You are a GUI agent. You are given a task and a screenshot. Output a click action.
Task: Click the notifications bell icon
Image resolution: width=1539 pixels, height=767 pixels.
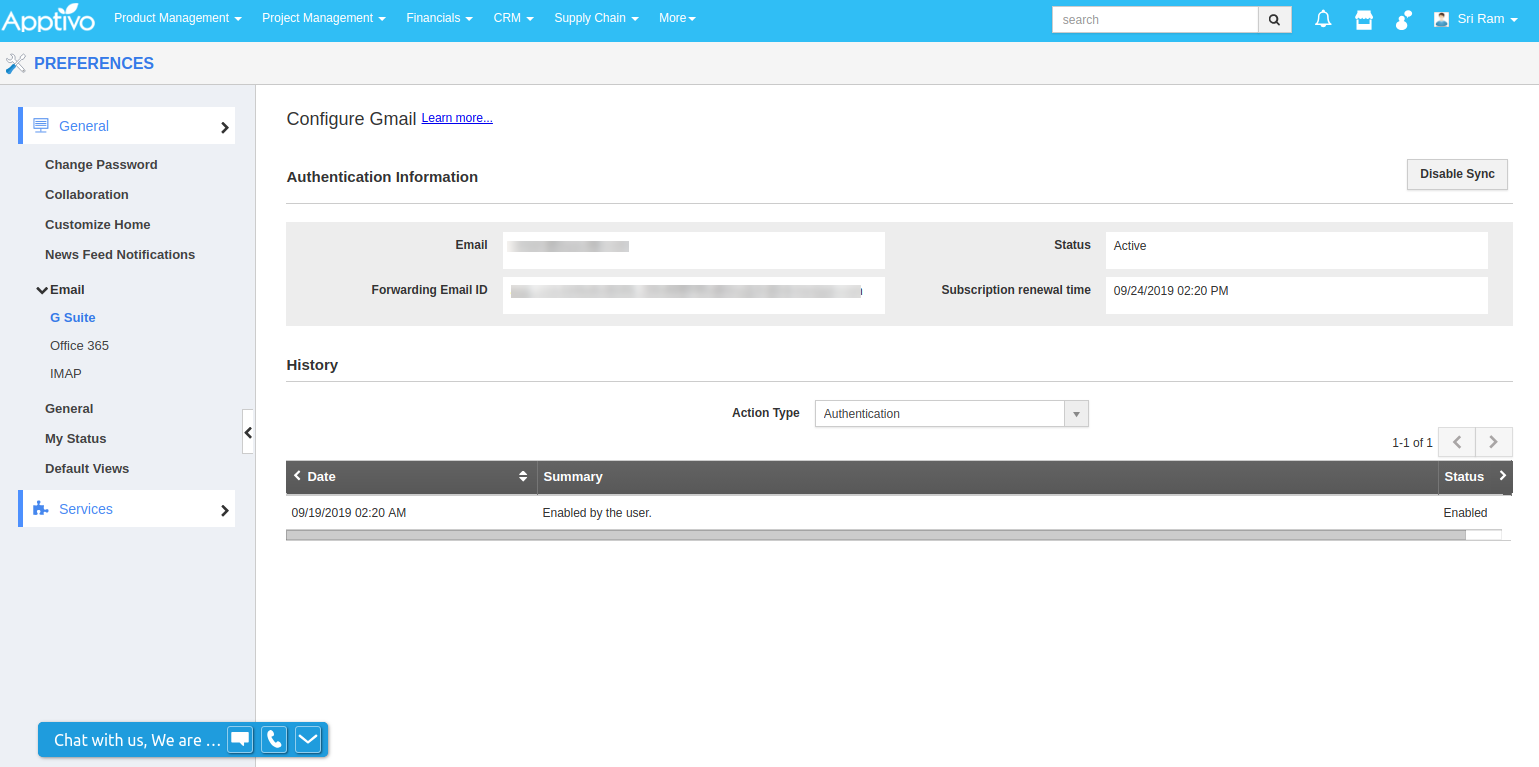click(1323, 19)
